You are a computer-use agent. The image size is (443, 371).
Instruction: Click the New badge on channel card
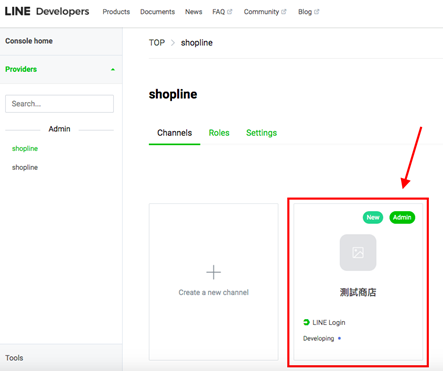[x=373, y=217]
